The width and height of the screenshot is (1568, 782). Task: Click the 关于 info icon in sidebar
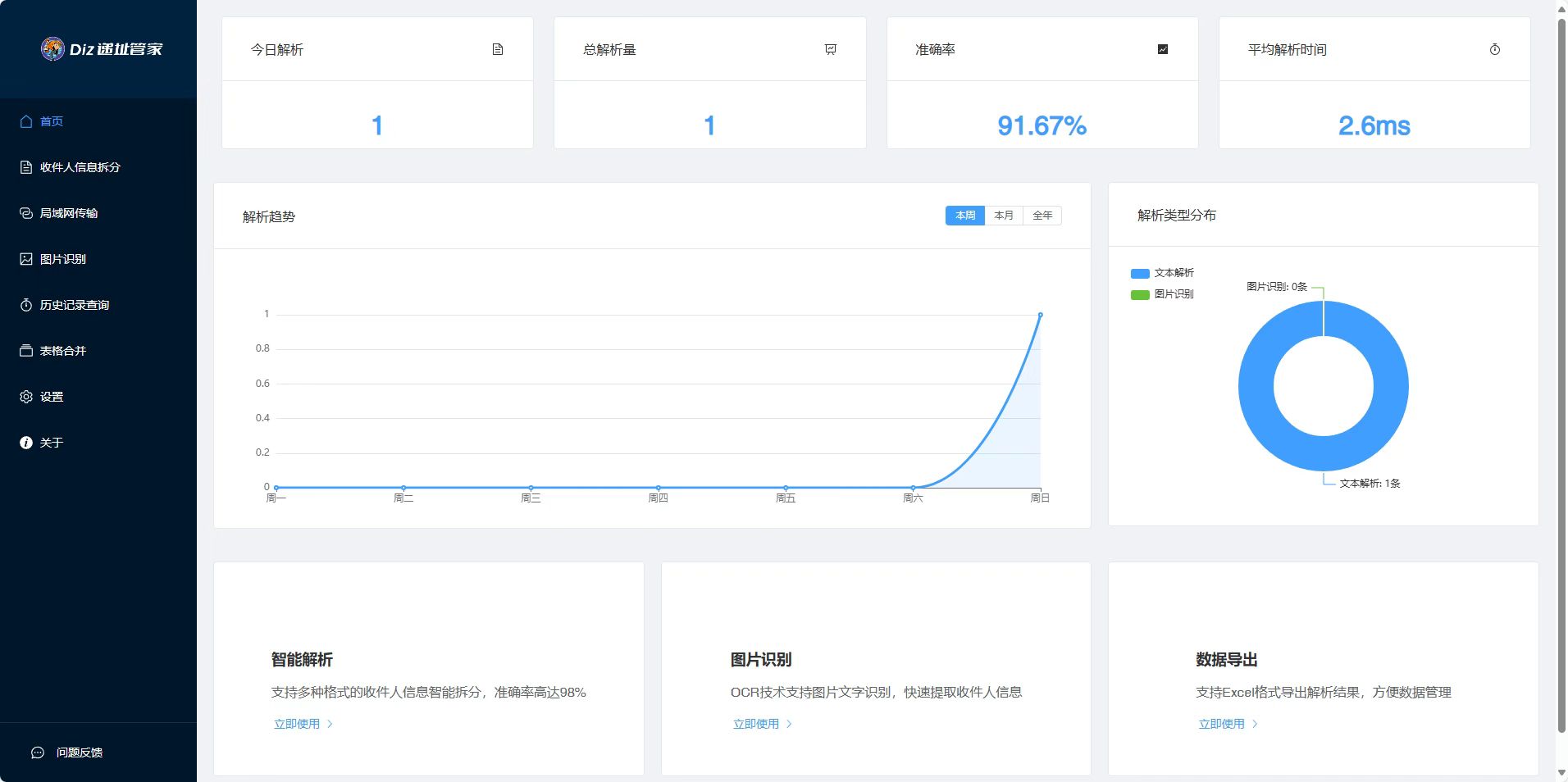coord(26,443)
